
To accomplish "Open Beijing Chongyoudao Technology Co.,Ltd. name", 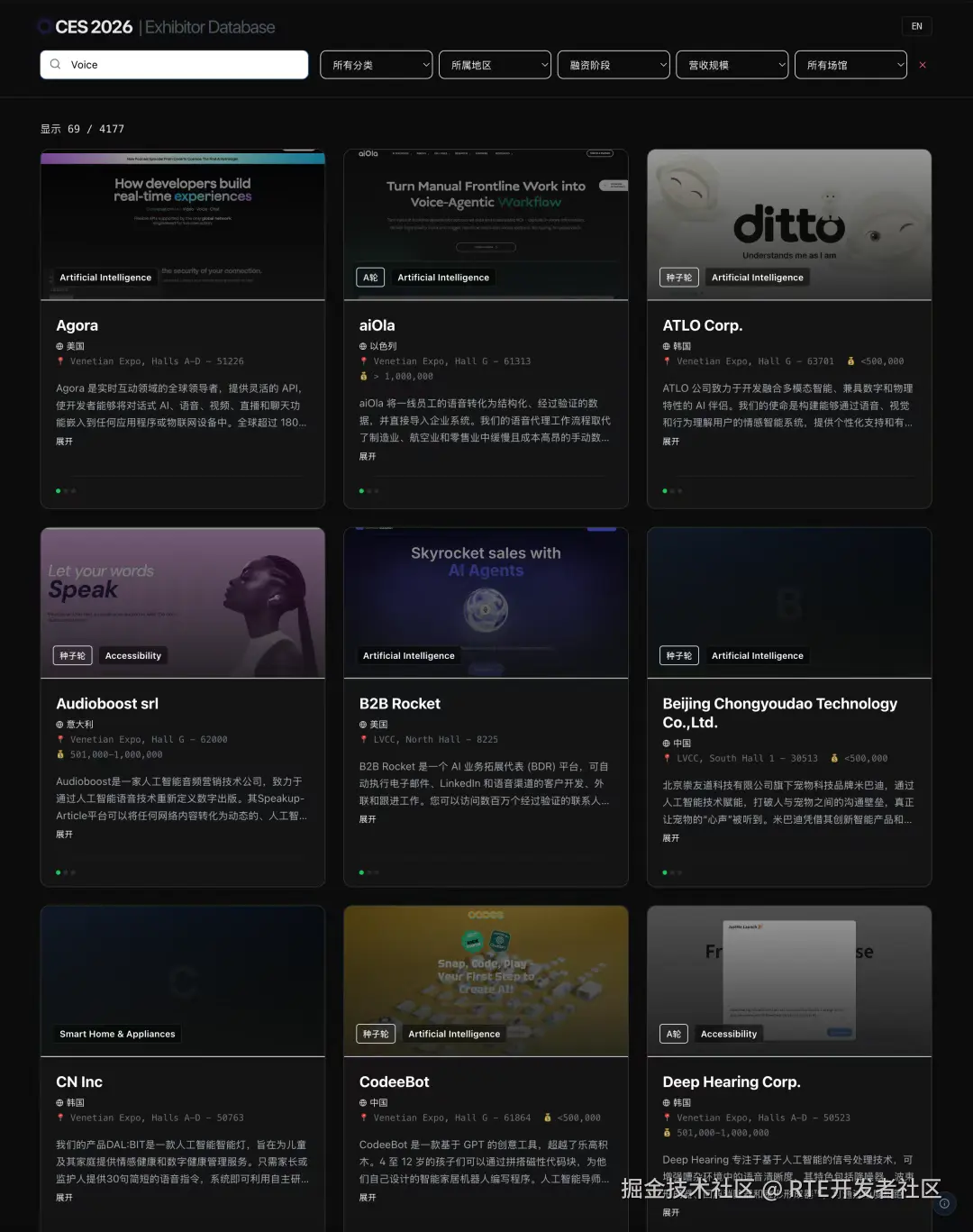I will (x=780, y=713).
